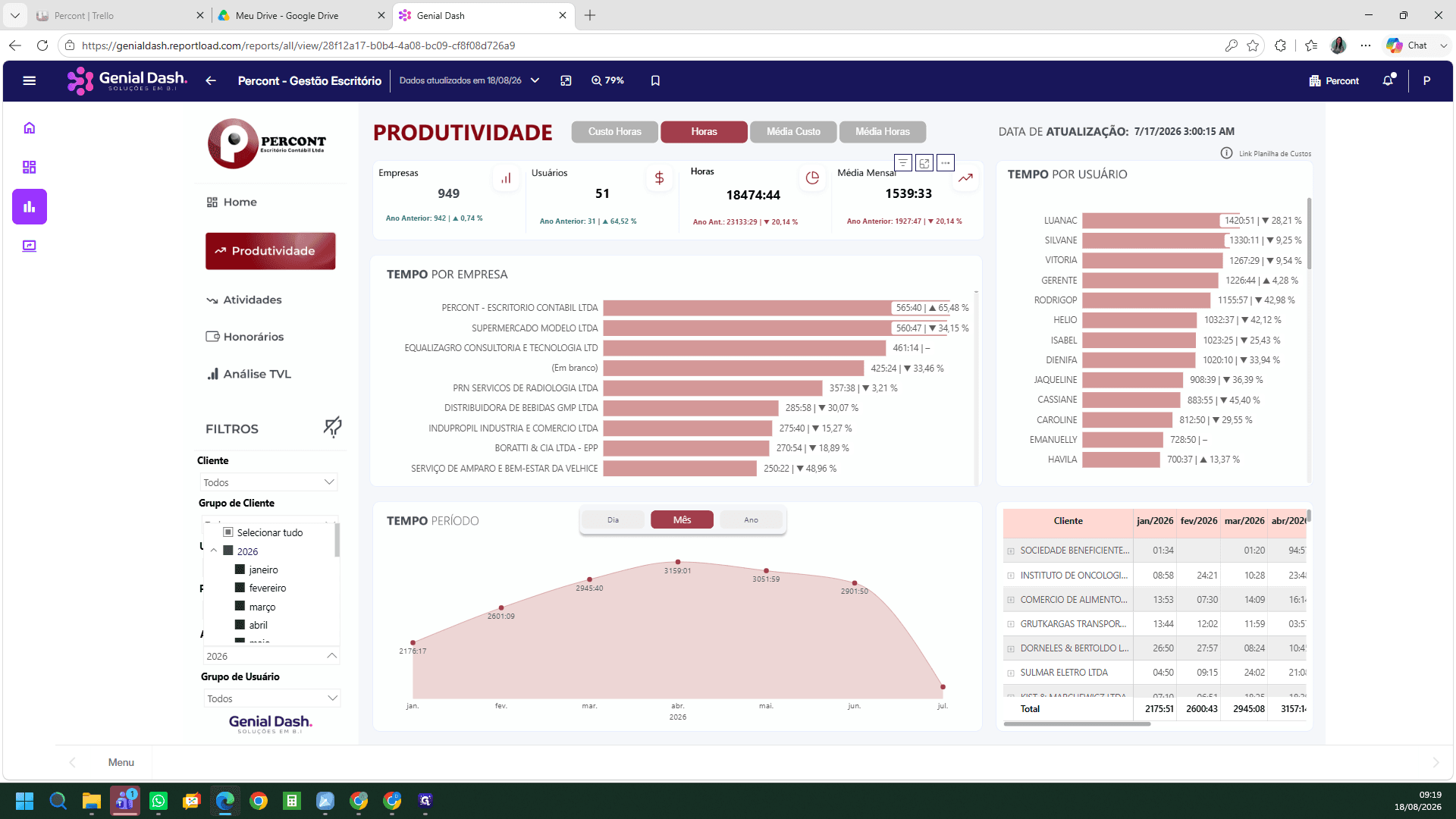Open the notifications bell icon
This screenshot has height=819, width=1456.
click(x=1388, y=80)
